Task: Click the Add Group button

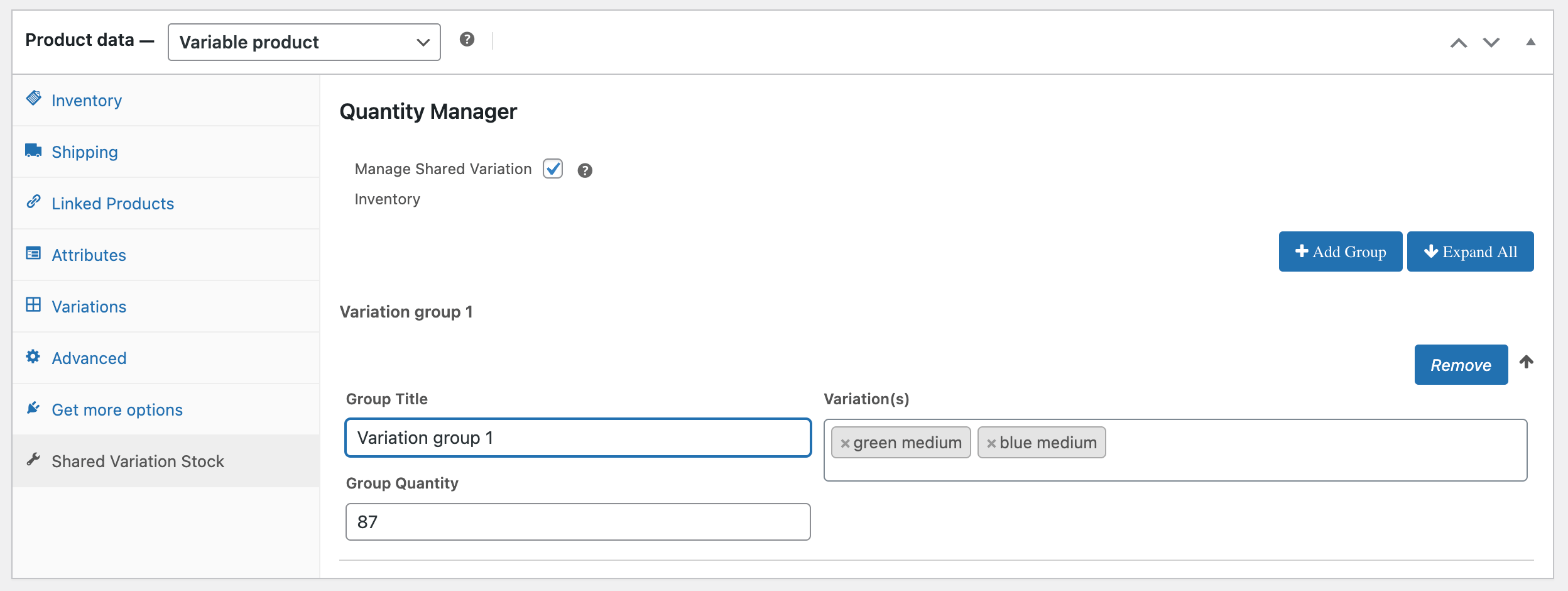Action: [1341, 251]
